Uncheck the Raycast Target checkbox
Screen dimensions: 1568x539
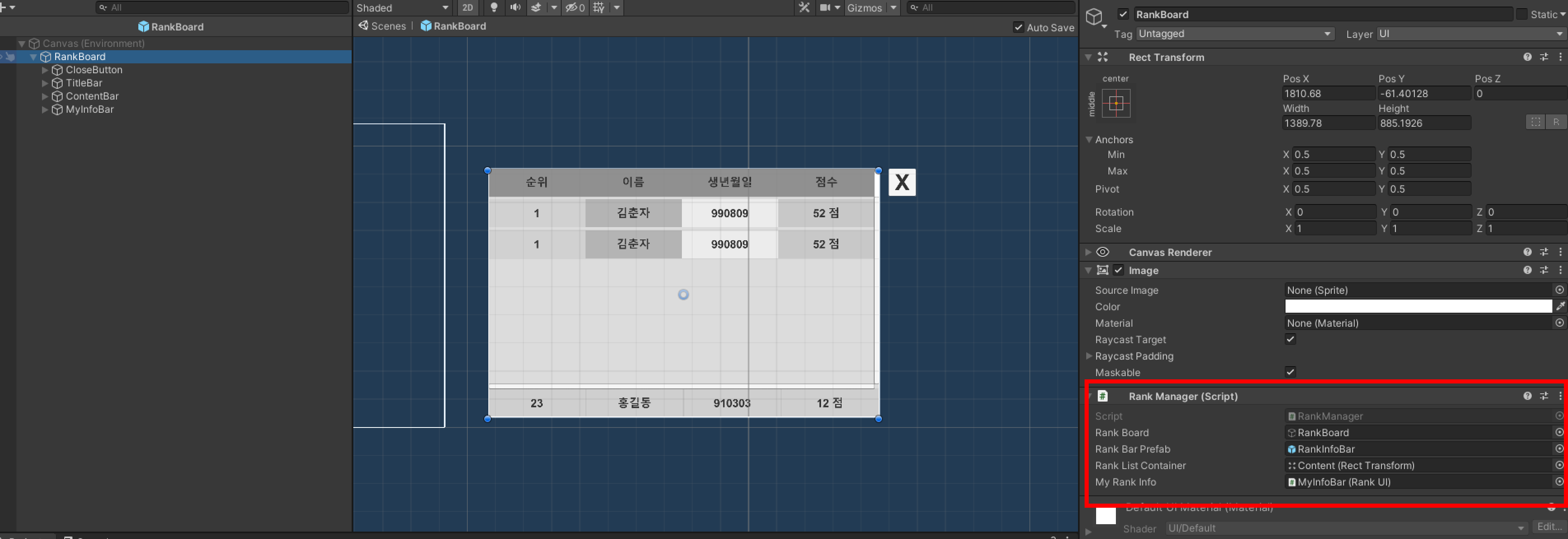1290,339
